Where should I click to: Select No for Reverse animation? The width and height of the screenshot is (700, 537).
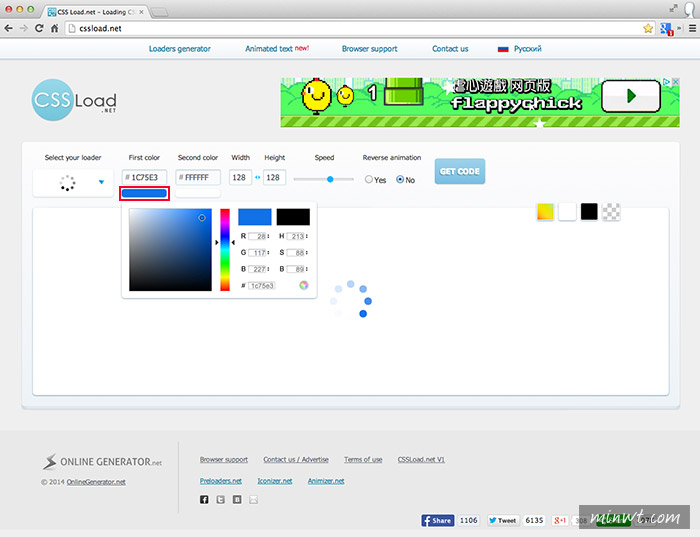tap(400, 180)
